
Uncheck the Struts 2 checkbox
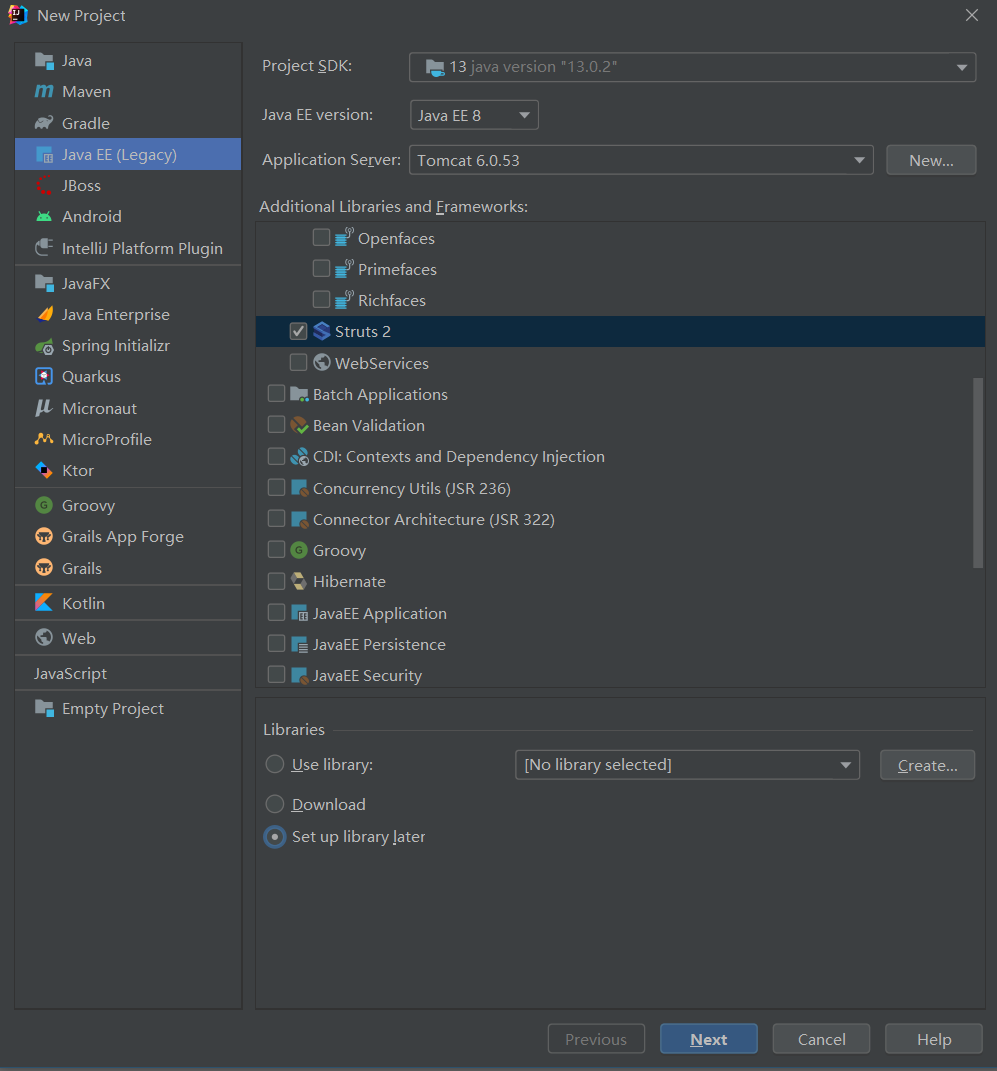[x=298, y=331]
